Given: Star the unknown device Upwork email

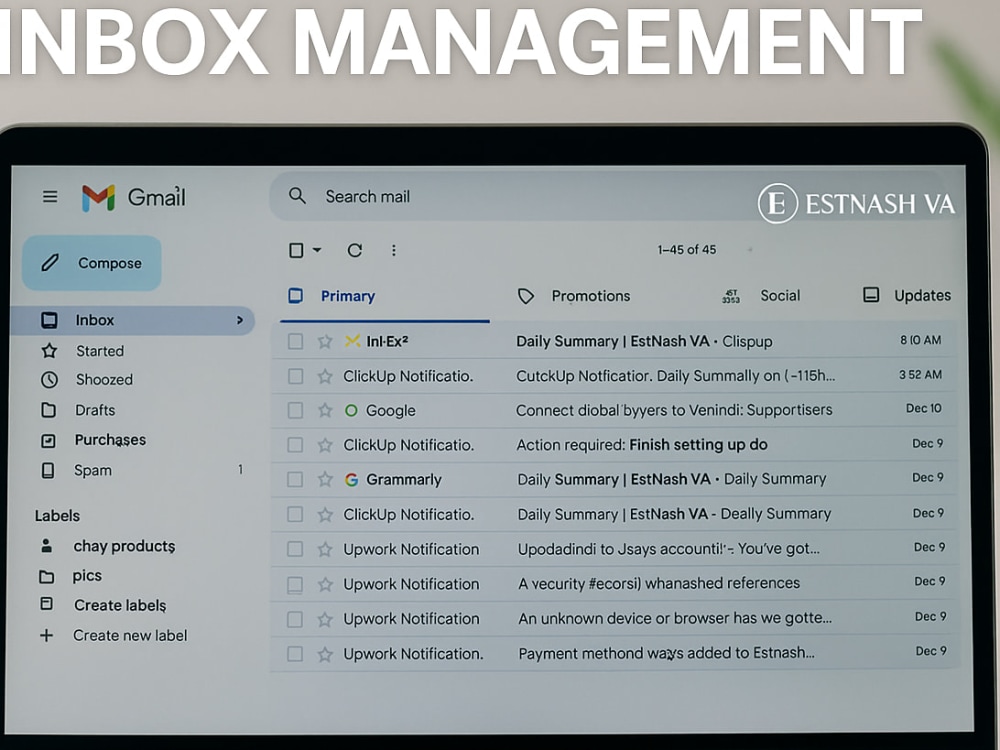Looking at the screenshot, I should point(325,619).
